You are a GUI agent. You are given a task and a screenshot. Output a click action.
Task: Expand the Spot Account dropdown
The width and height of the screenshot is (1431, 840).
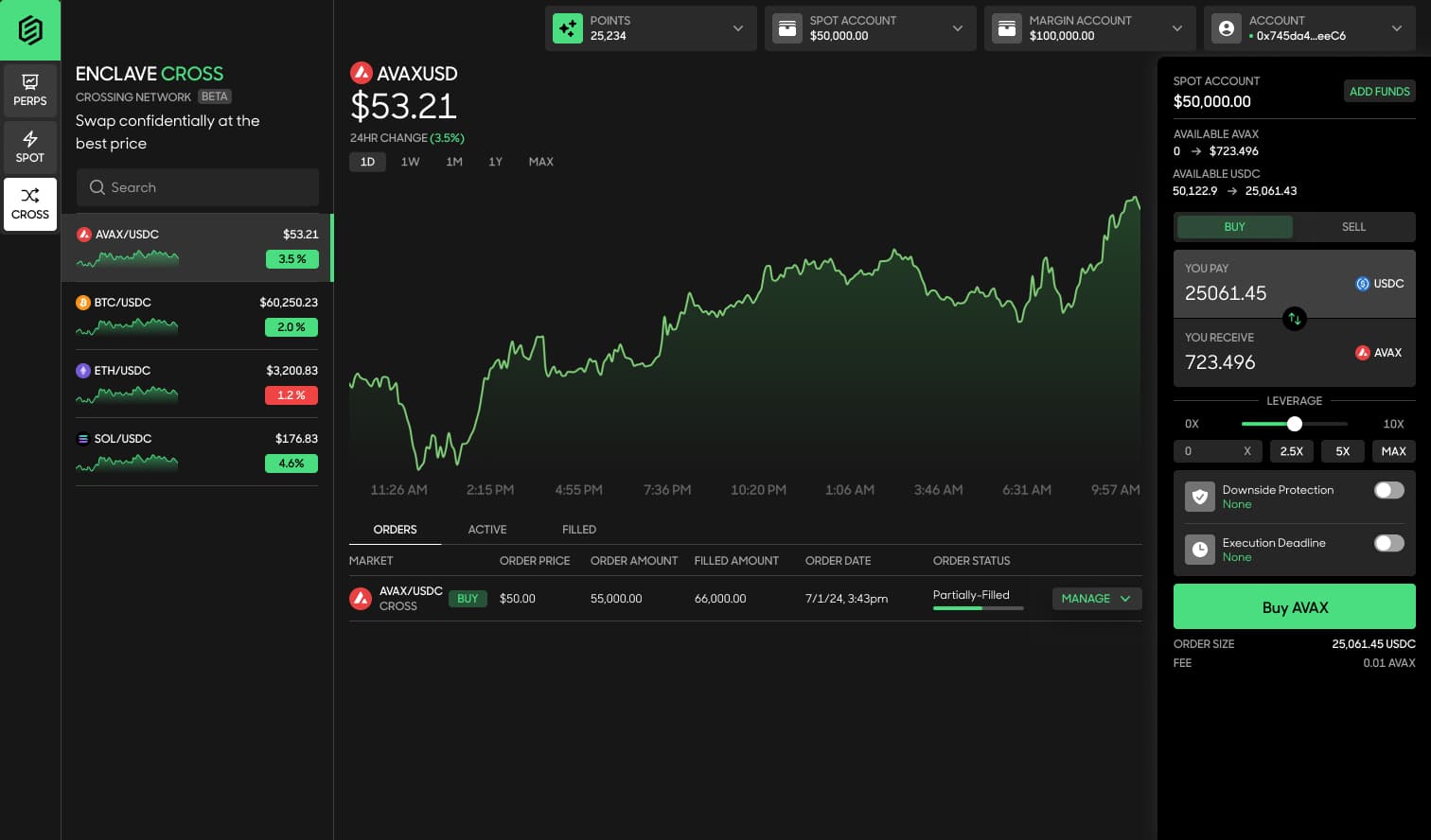[x=958, y=28]
